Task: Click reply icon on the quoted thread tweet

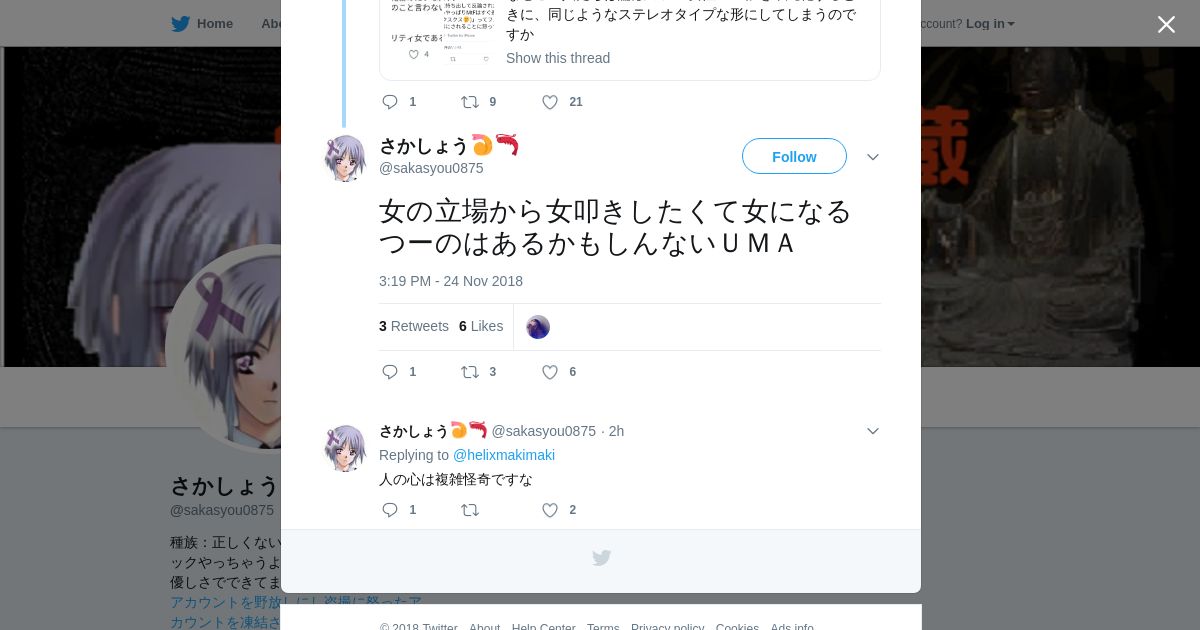Action: click(390, 102)
